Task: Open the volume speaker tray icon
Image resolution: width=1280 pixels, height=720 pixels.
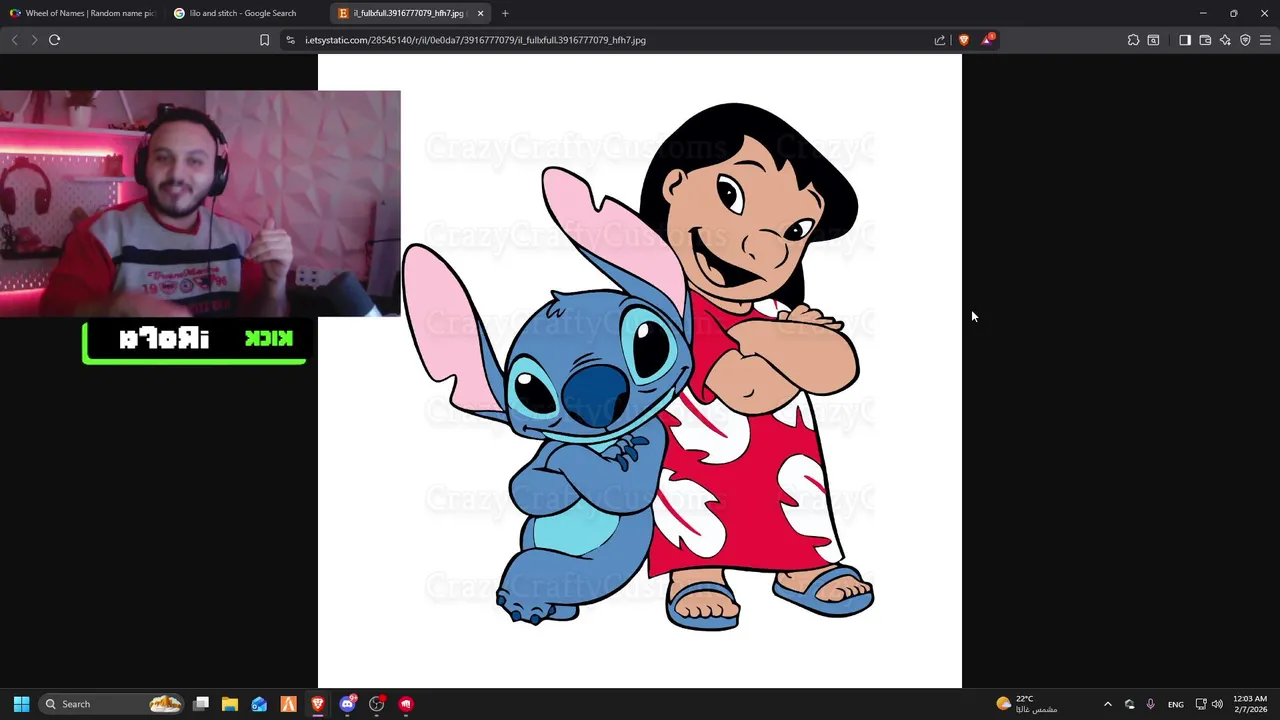Action: pos(1217,704)
